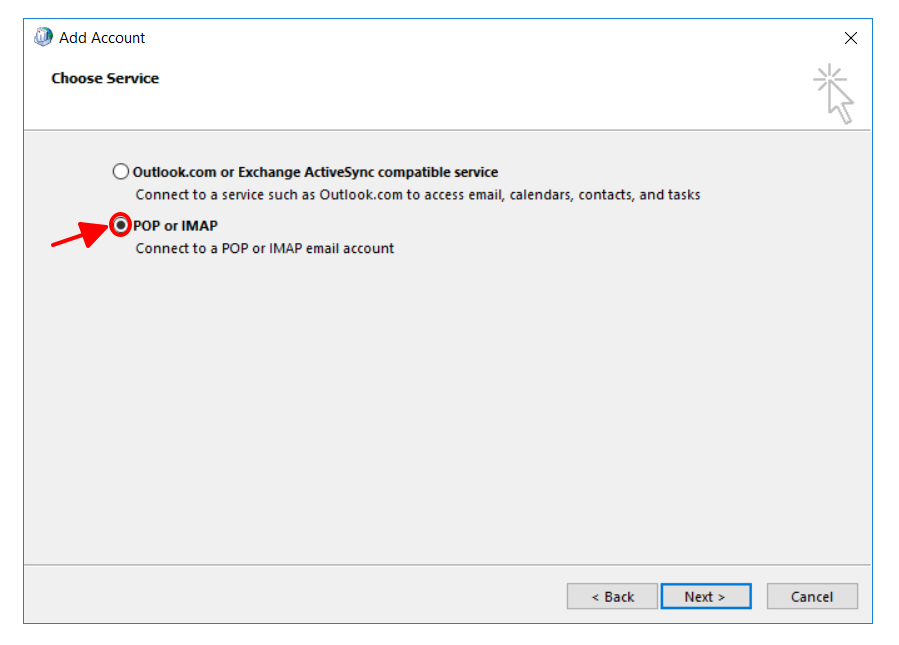899x645 pixels.
Task: Select the Outlook.com or Exchange ActiveSync radio button
Action: [x=120, y=171]
